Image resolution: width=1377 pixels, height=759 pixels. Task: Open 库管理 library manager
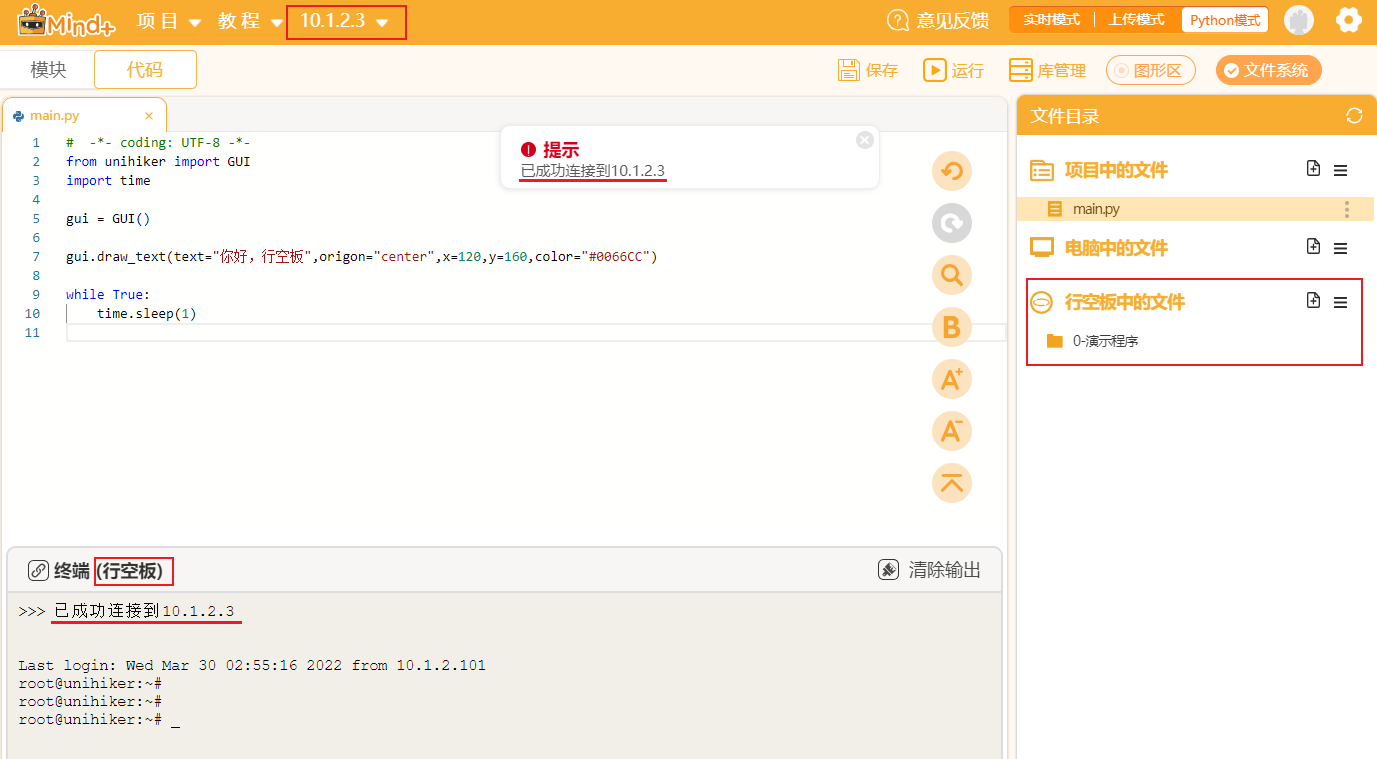pyautogui.click(x=1047, y=70)
